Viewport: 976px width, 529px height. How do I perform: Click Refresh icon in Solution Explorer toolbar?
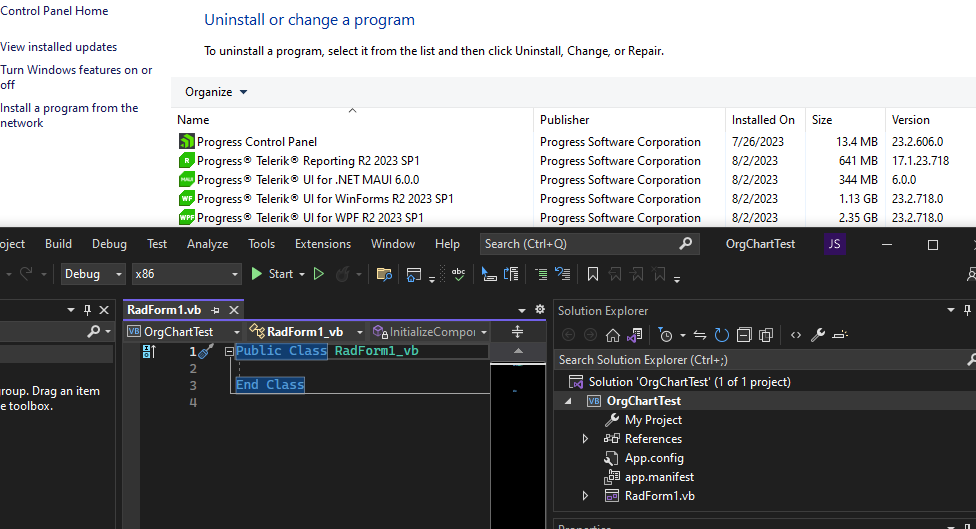point(722,335)
